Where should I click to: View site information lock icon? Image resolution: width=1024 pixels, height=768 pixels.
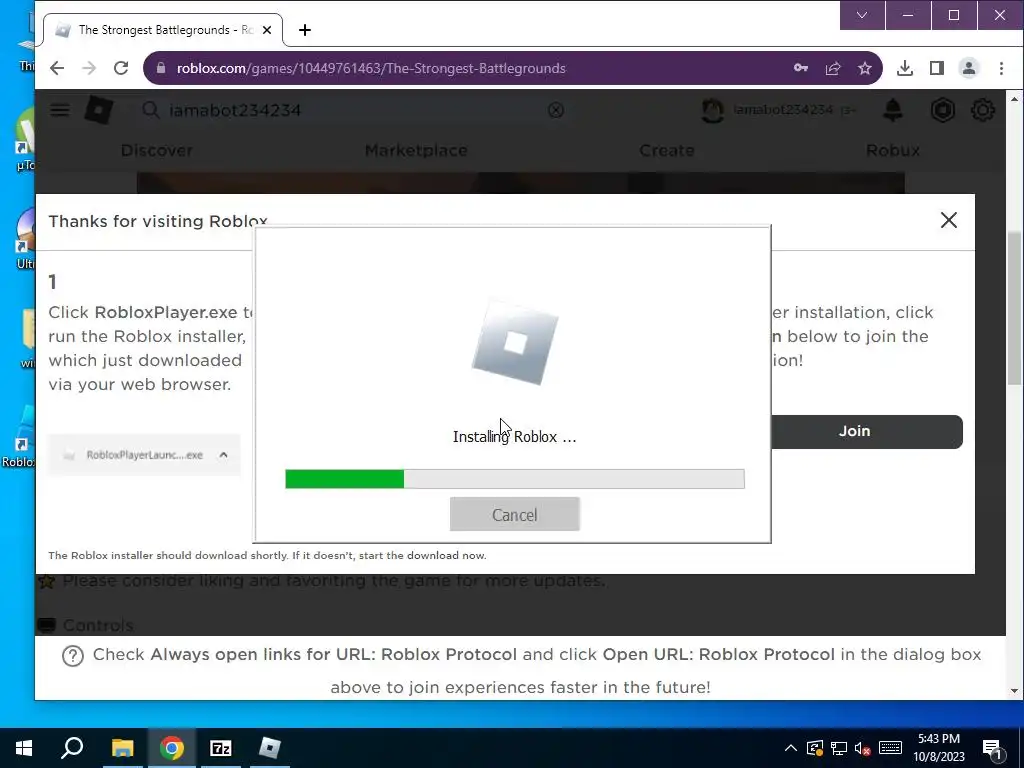pos(161,68)
